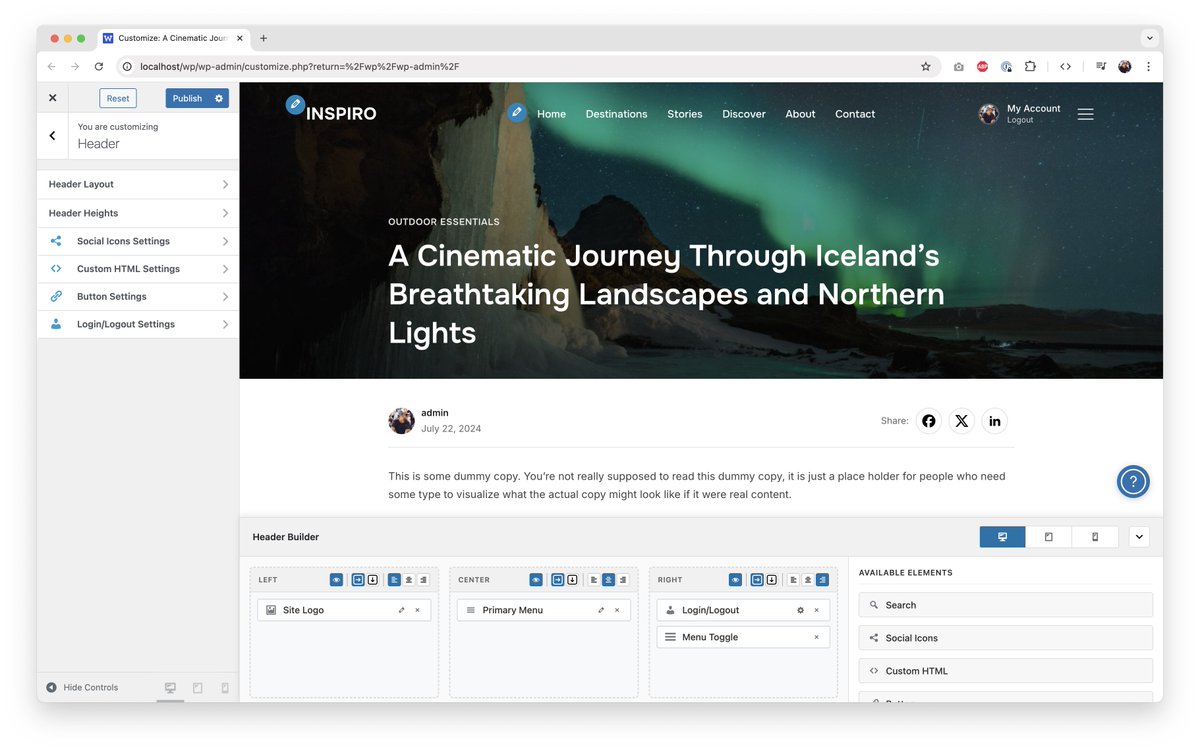
Task: Remove Site Logo from the Left column
Action: tap(417, 610)
